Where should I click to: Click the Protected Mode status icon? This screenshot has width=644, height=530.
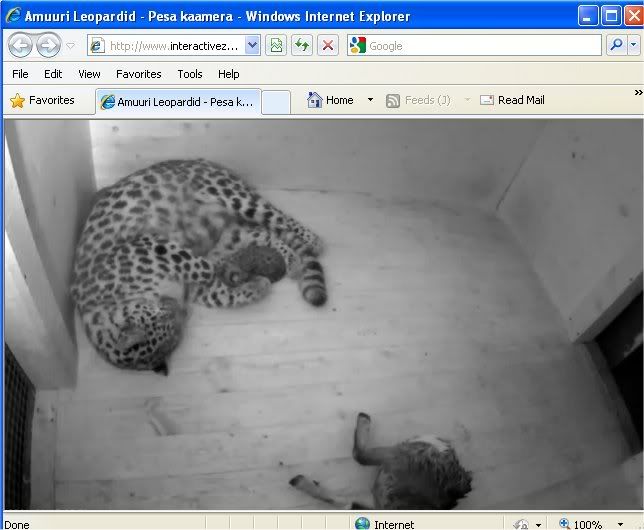tap(521, 524)
